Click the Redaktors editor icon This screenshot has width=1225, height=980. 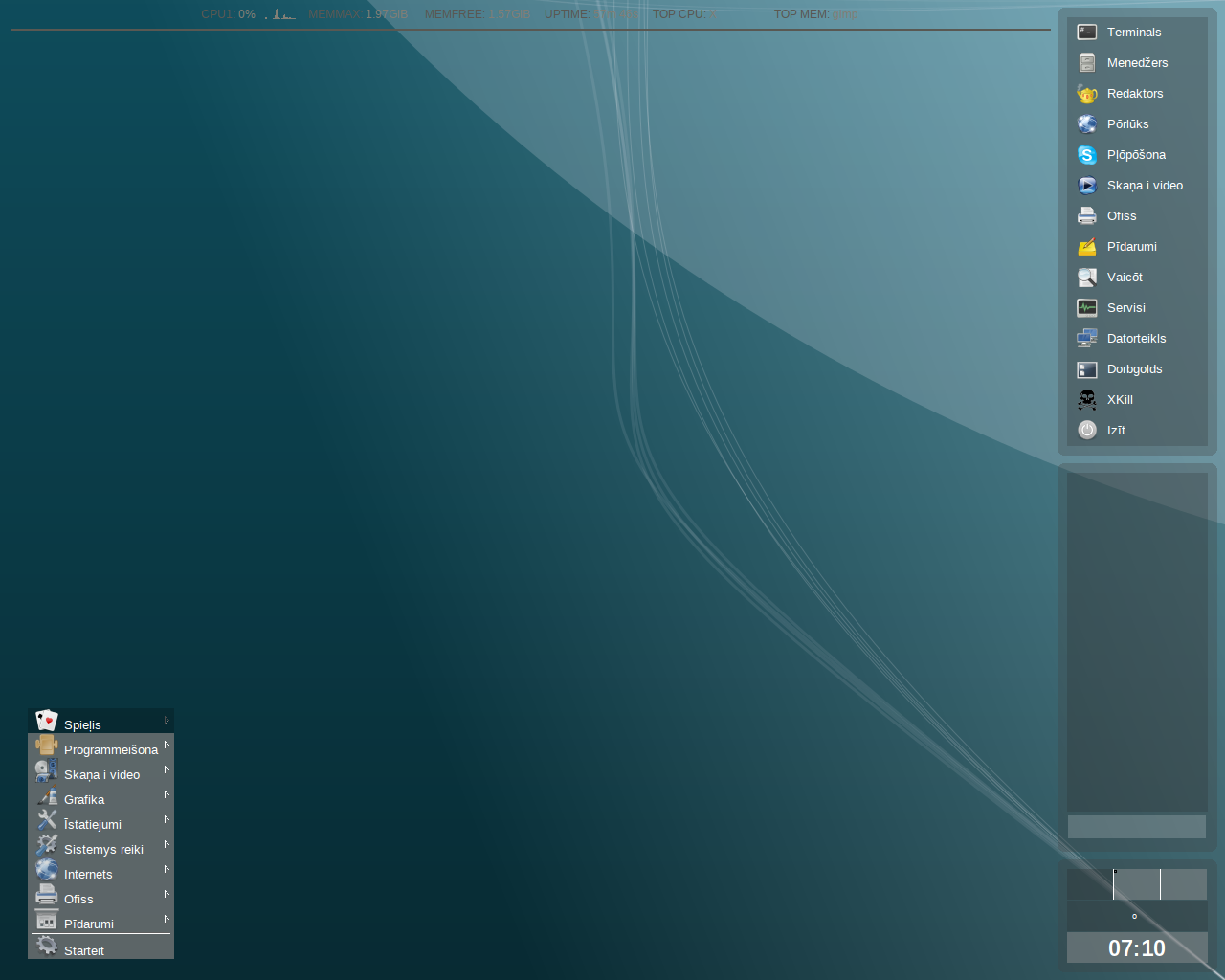pos(1087,94)
